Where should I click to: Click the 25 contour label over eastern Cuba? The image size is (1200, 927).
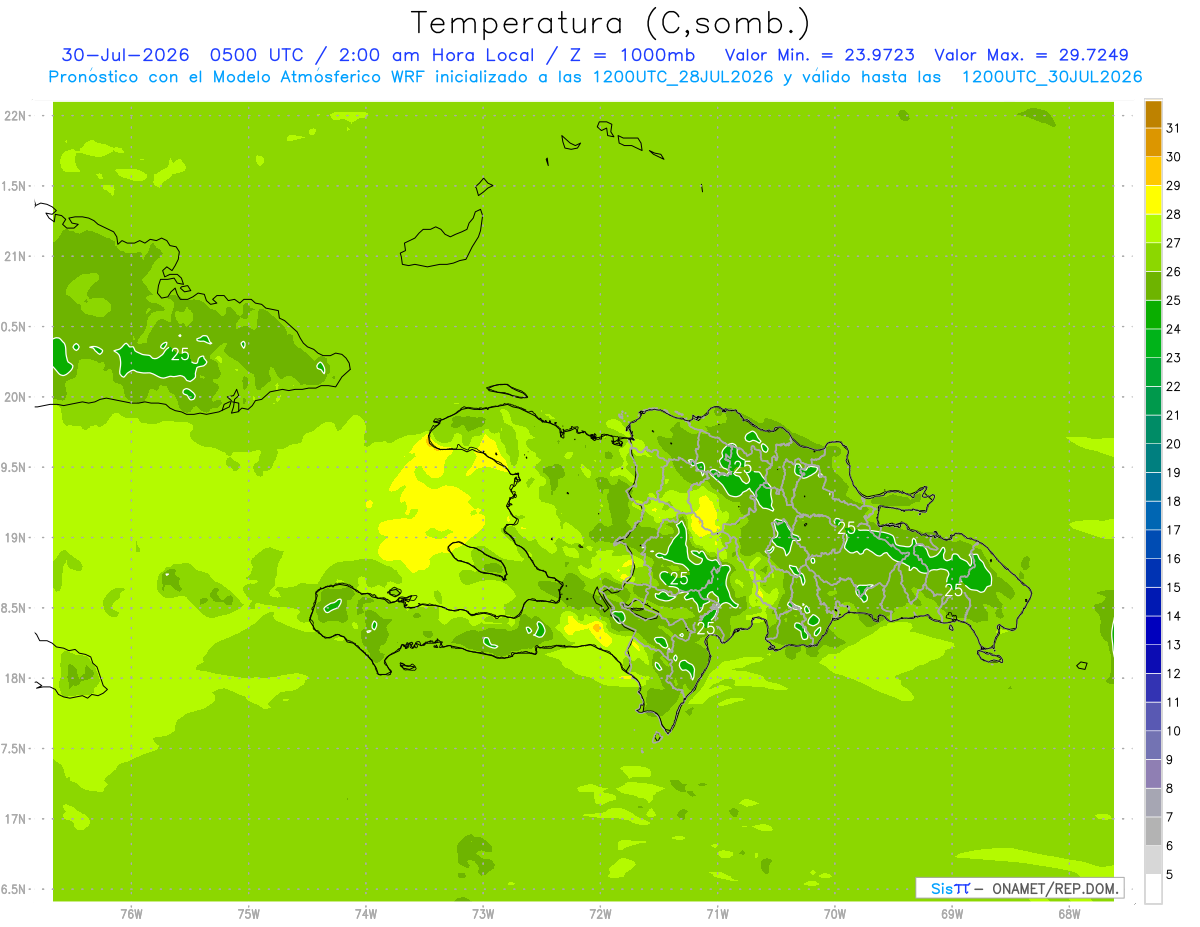[180, 354]
